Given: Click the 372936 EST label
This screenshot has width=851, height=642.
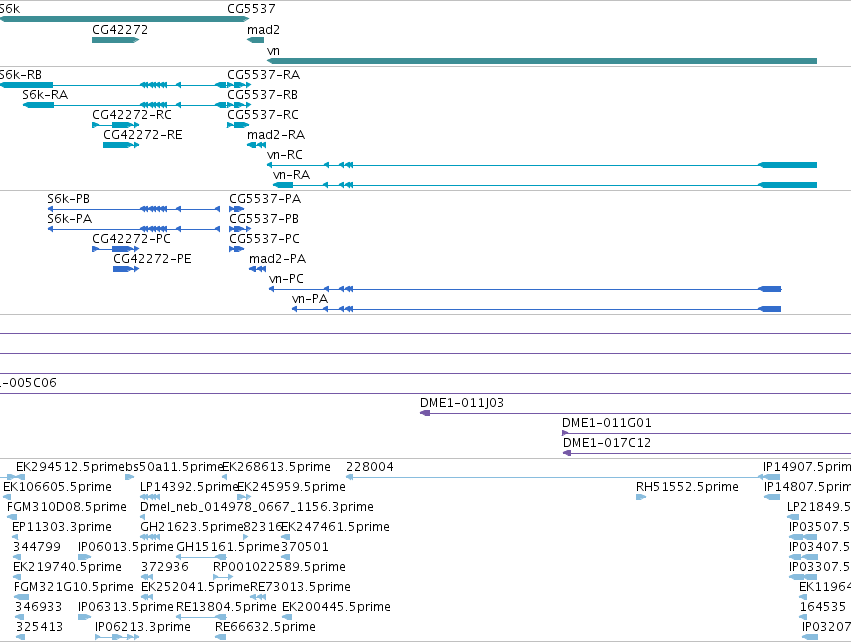Looking at the screenshot, I should (164, 567).
